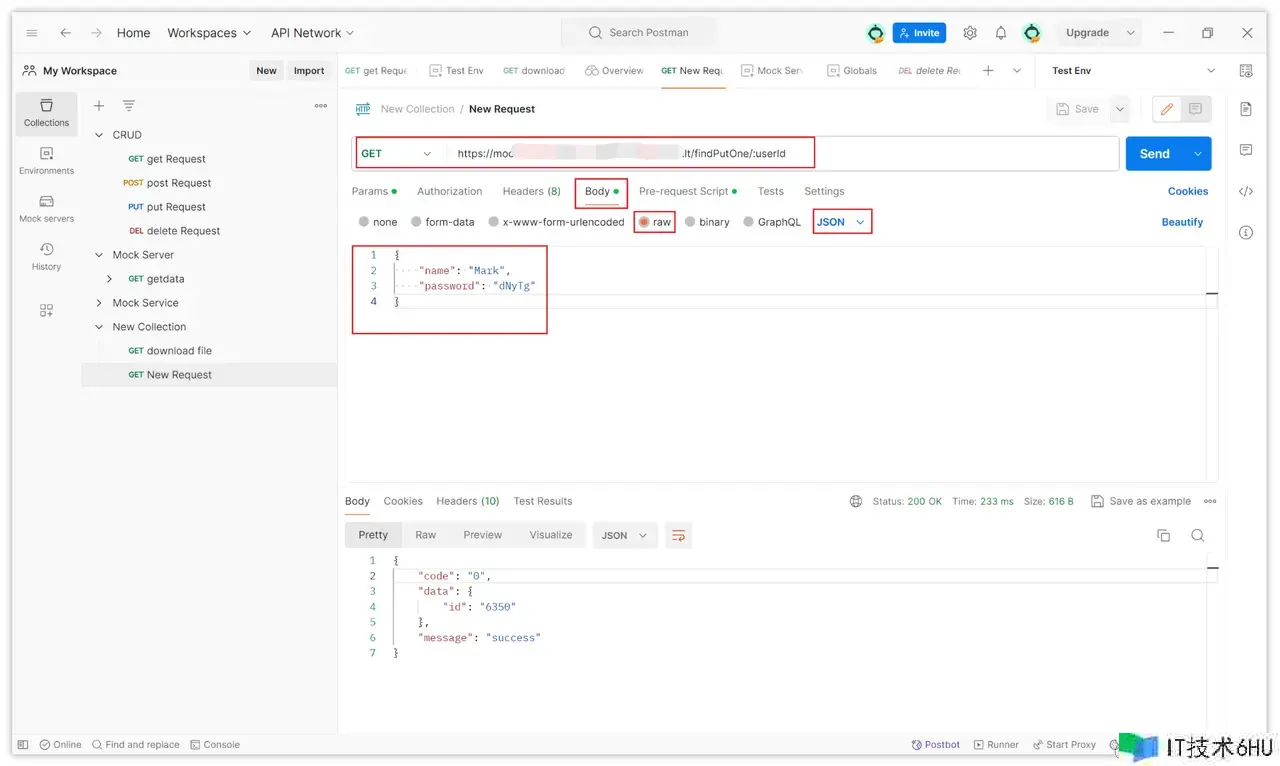Show the Raw response view
This screenshot has width=1280, height=766.
(x=425, y=536)
